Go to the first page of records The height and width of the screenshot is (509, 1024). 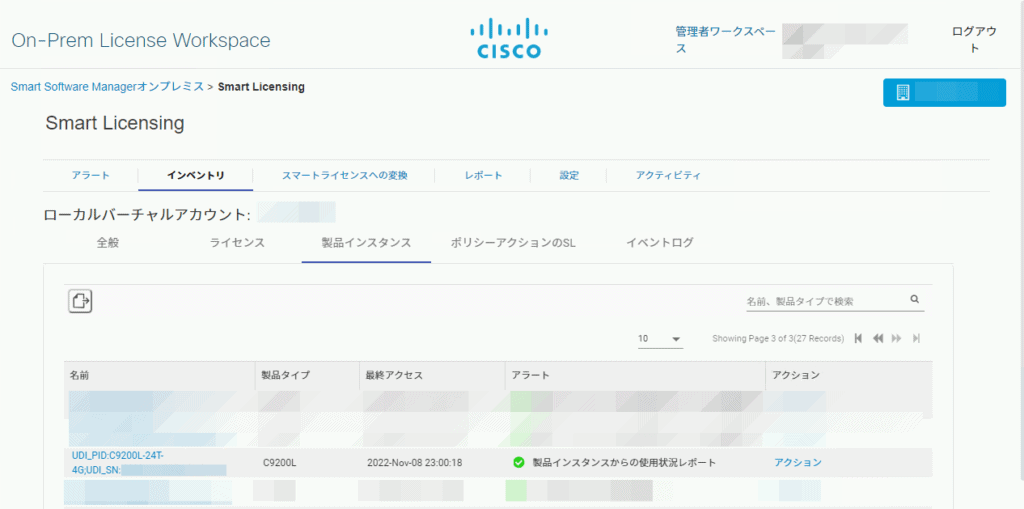pyautogui.click(x=858, y=339)
